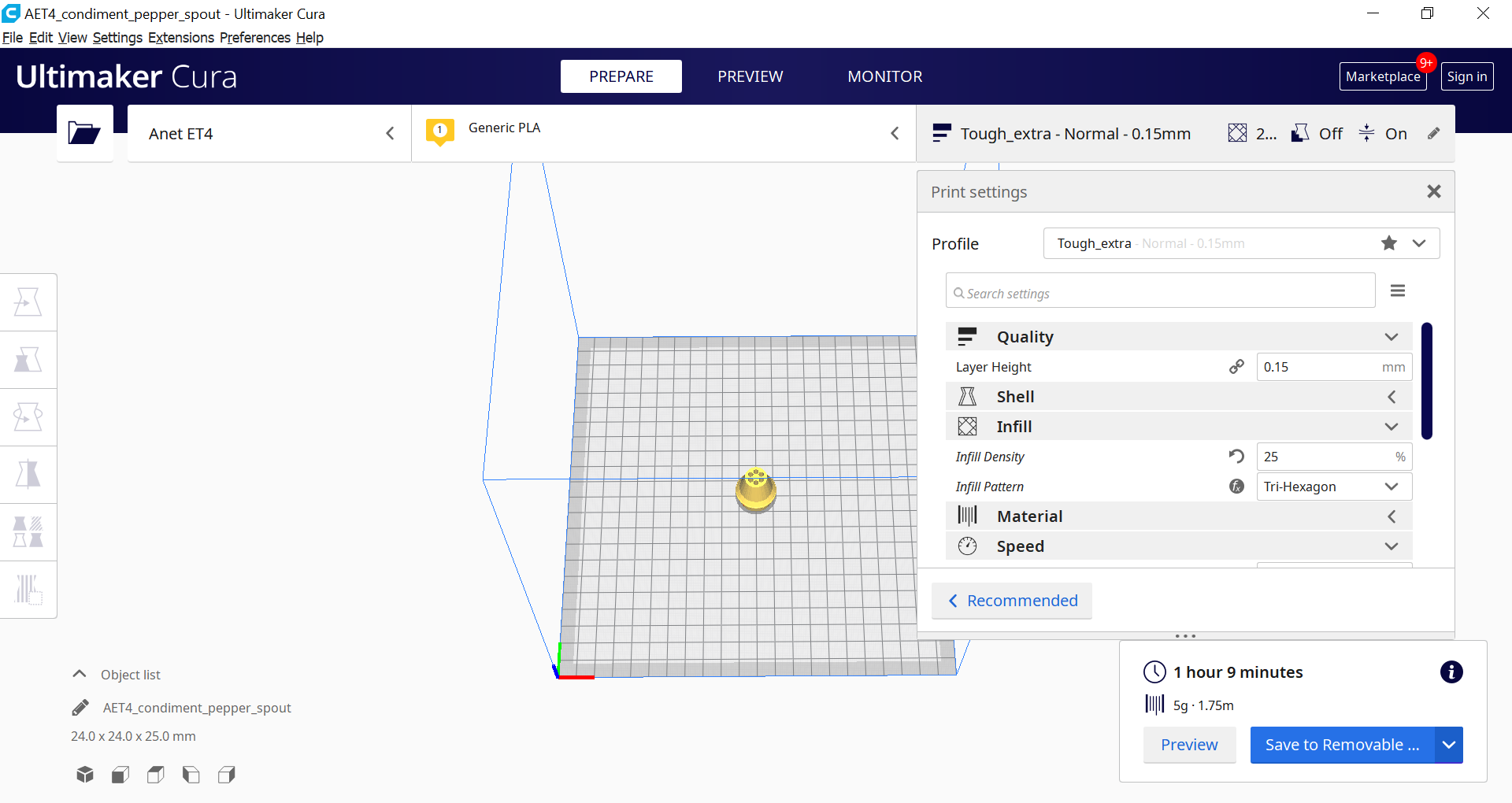Click the Sign in button
The image size is (1512, 803).
coord(1467,76)
